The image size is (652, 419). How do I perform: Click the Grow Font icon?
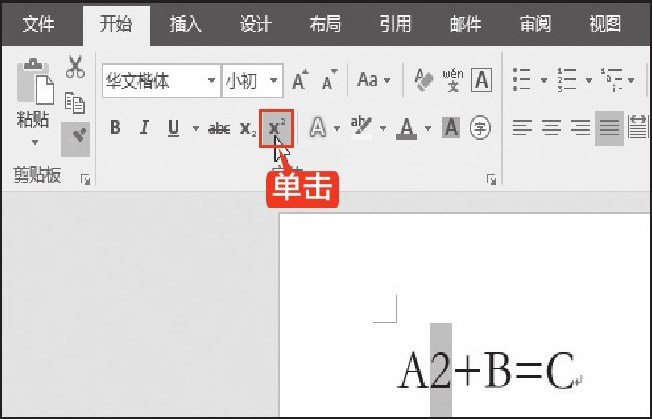pos(300,80)
